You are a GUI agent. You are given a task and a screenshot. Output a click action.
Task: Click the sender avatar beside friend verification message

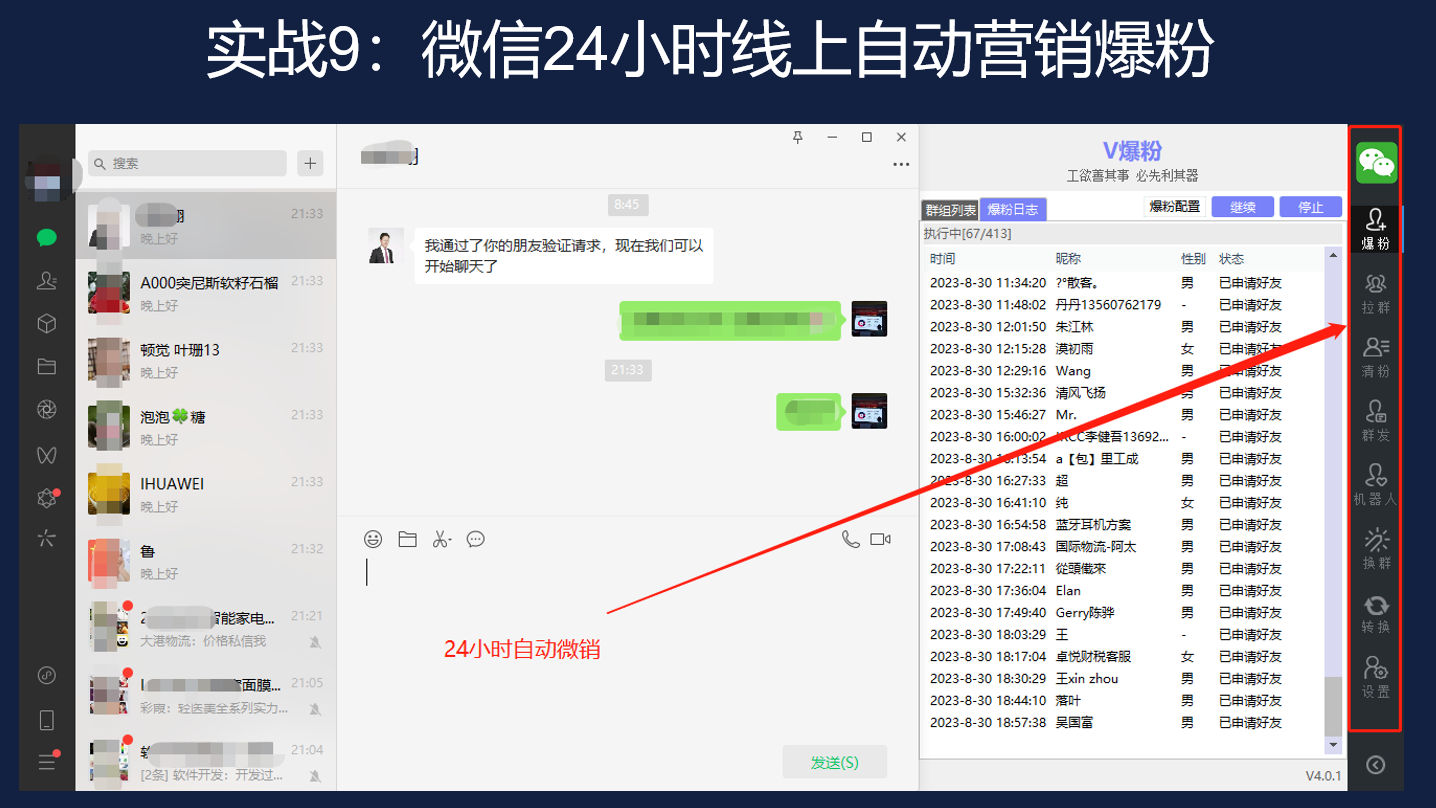pyautogui.click(x=386, y=246)
